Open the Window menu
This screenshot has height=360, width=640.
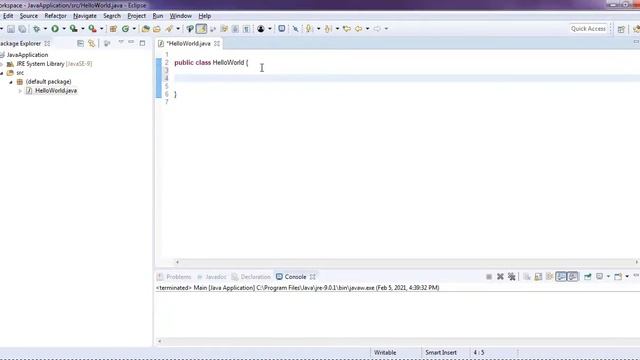click(x=181, y=16)
